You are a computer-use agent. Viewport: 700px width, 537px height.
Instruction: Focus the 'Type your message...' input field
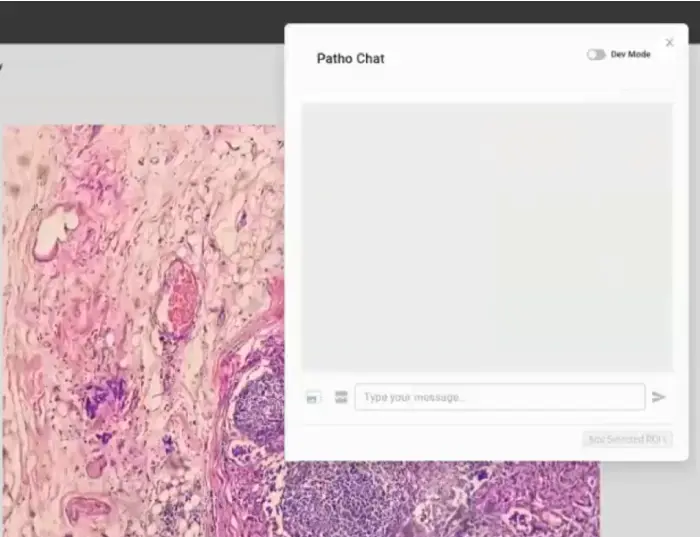click(499, 397)
